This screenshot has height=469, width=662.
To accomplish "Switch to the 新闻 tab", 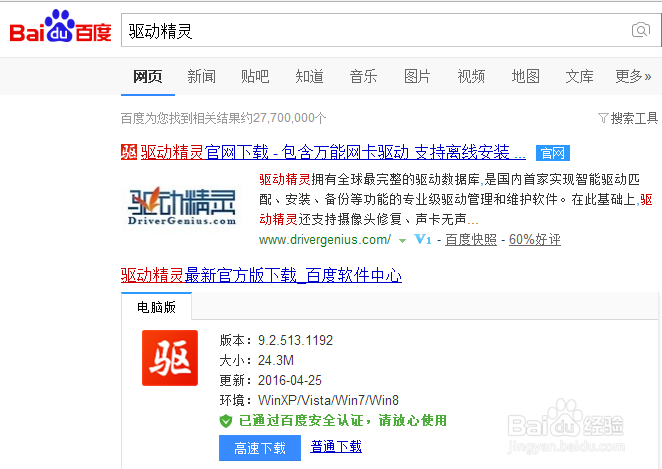I will coord(201,77).
